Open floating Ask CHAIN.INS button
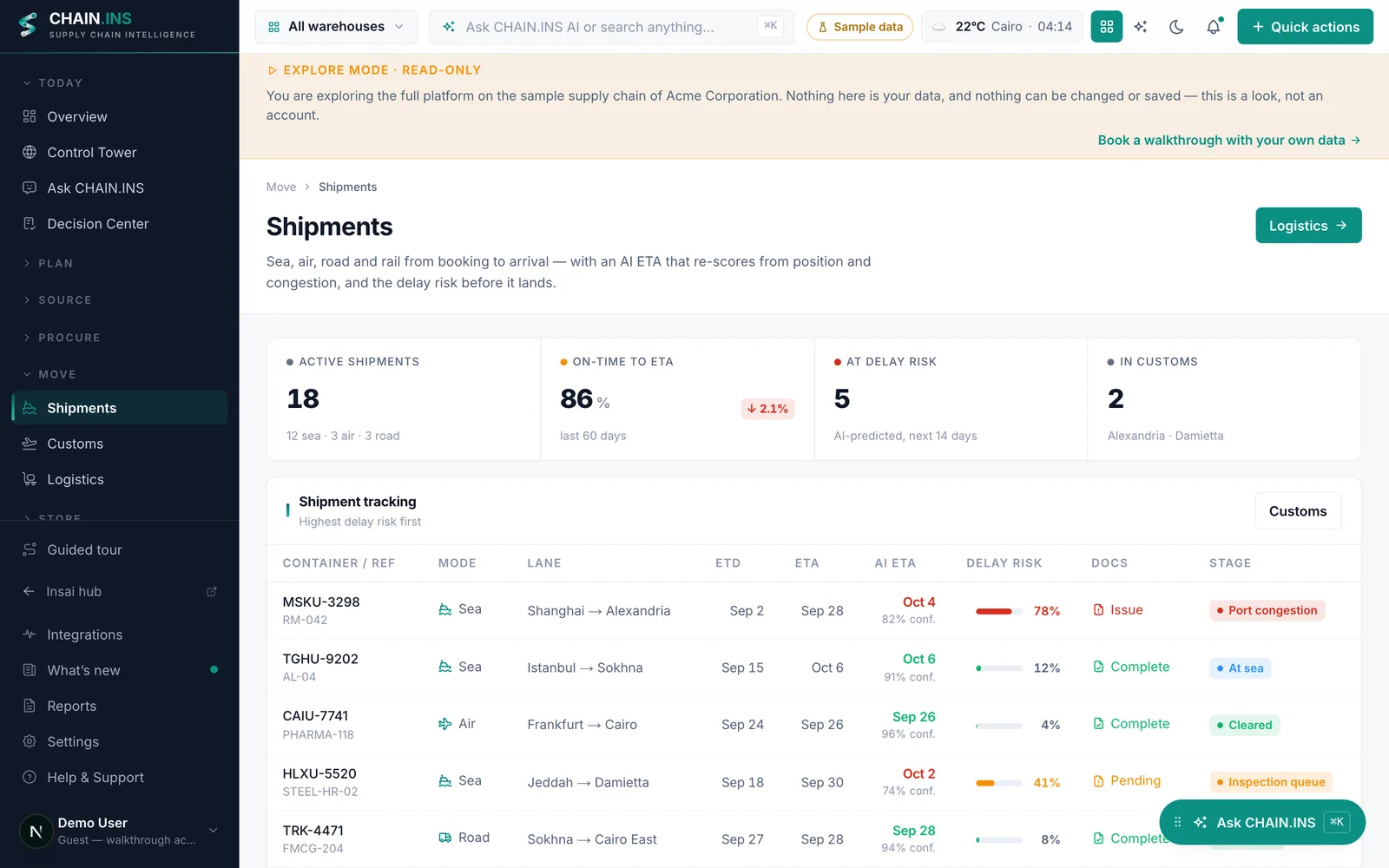Image resolution: width=1389 pixels, height=868 pixels. [x=1262, y=822]
